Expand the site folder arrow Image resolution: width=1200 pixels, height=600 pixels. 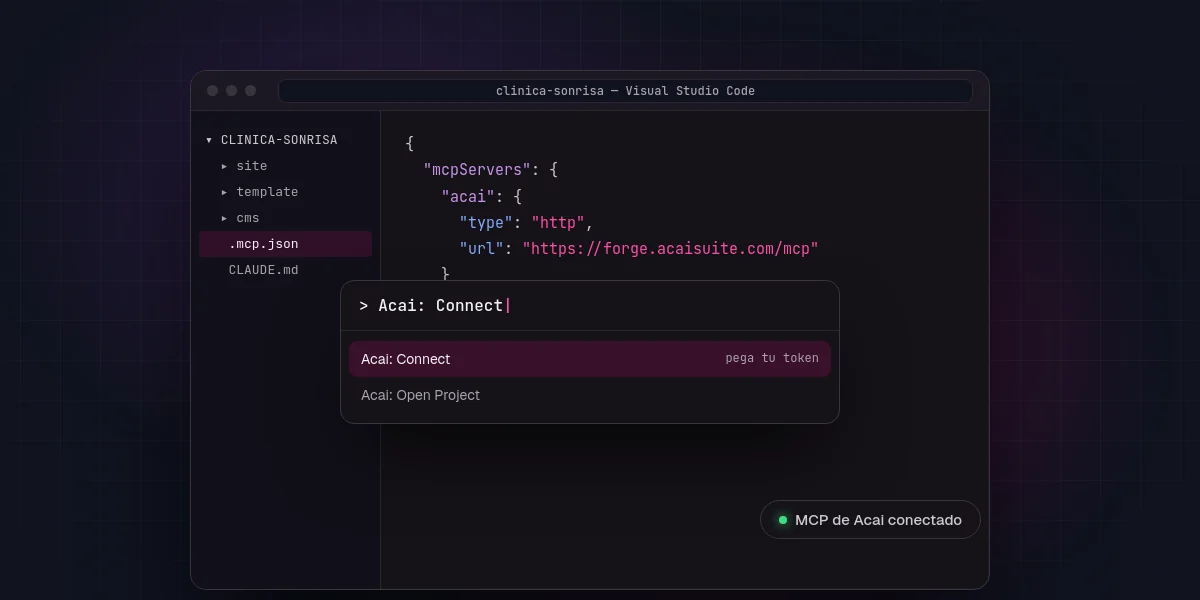click(224, 166)
